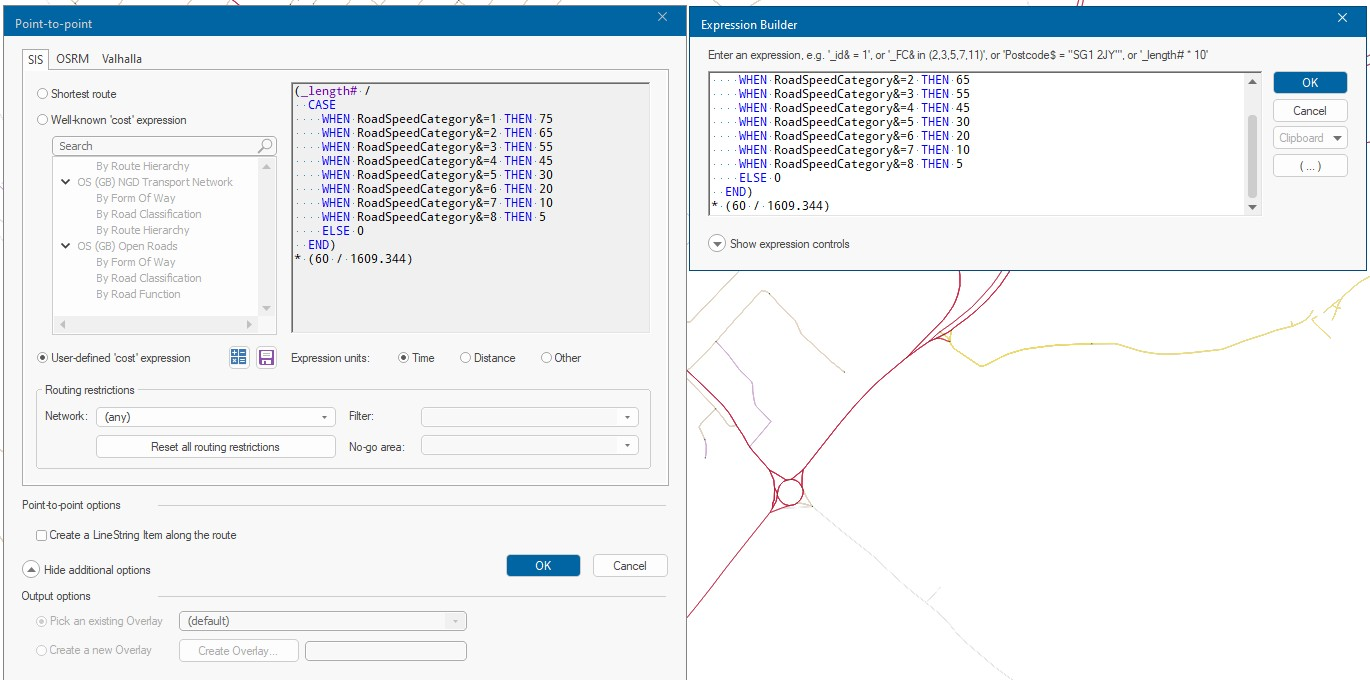
Task: Close the Point-to-point dialog
Action: (662, 18)
